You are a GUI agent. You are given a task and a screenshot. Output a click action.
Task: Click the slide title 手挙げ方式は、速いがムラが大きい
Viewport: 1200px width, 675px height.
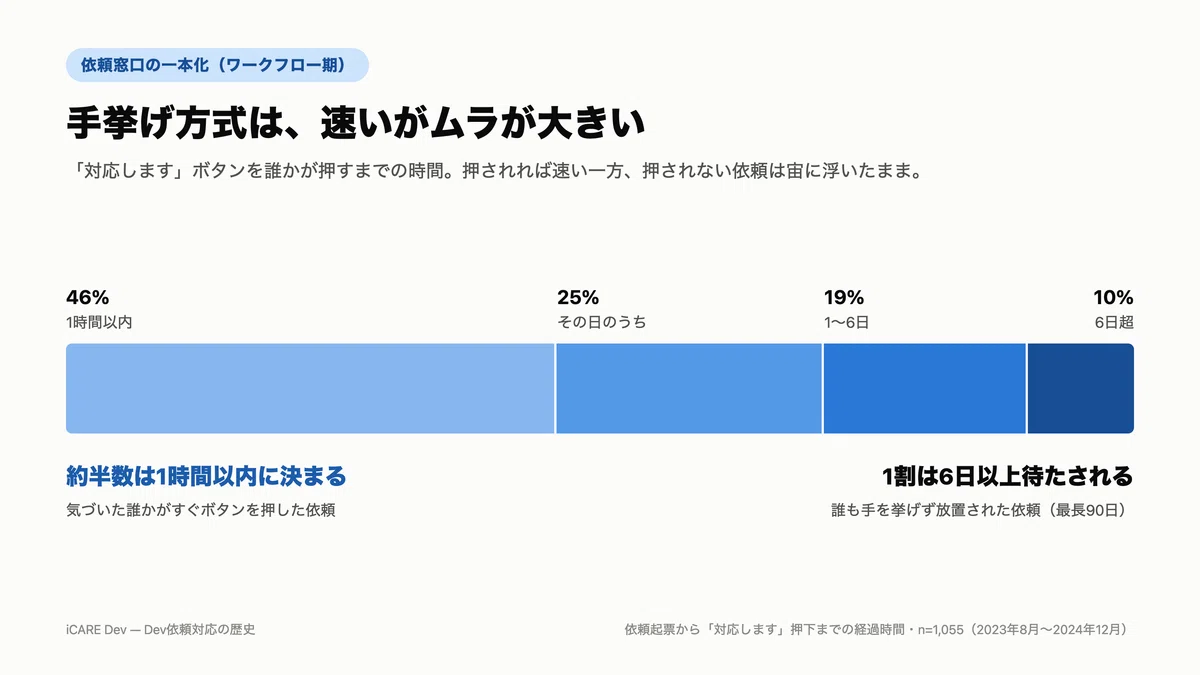pyautogui.click(x=355, y=123)
